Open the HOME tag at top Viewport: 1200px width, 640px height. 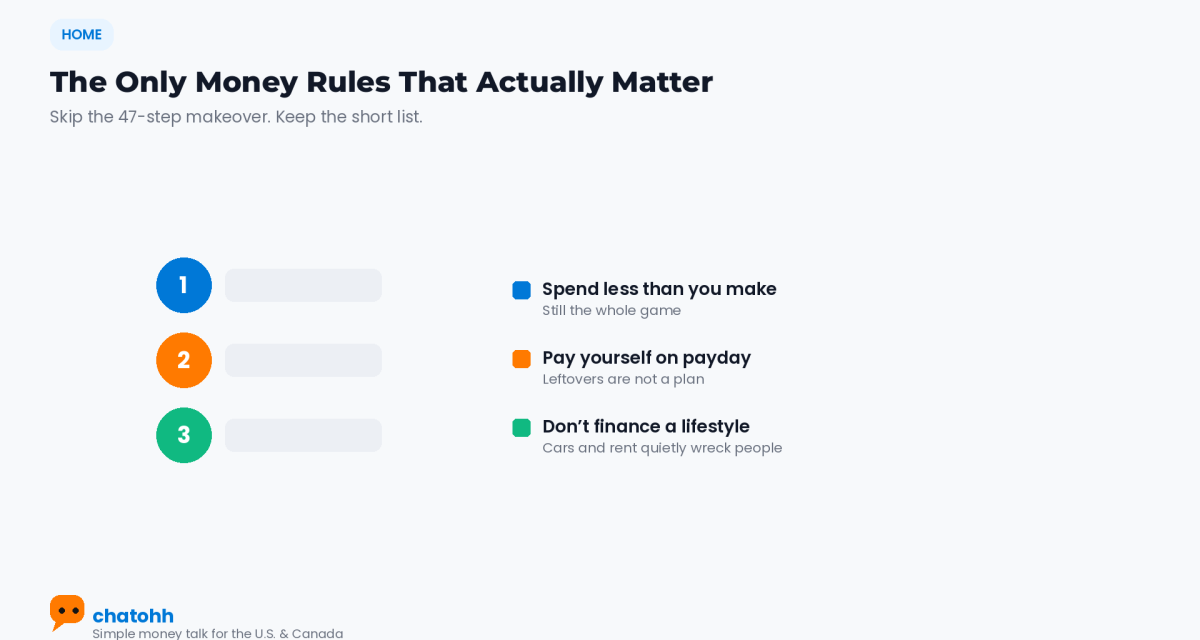pos(82,34)
